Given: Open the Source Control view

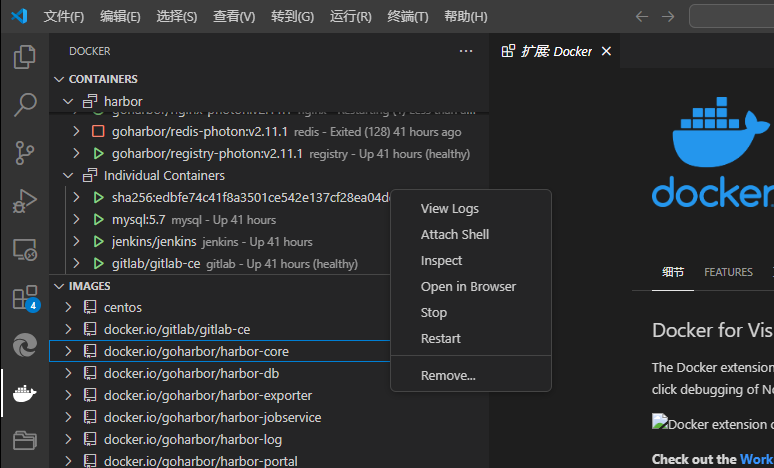Looking at the screenshot, I should pos(25,153).
